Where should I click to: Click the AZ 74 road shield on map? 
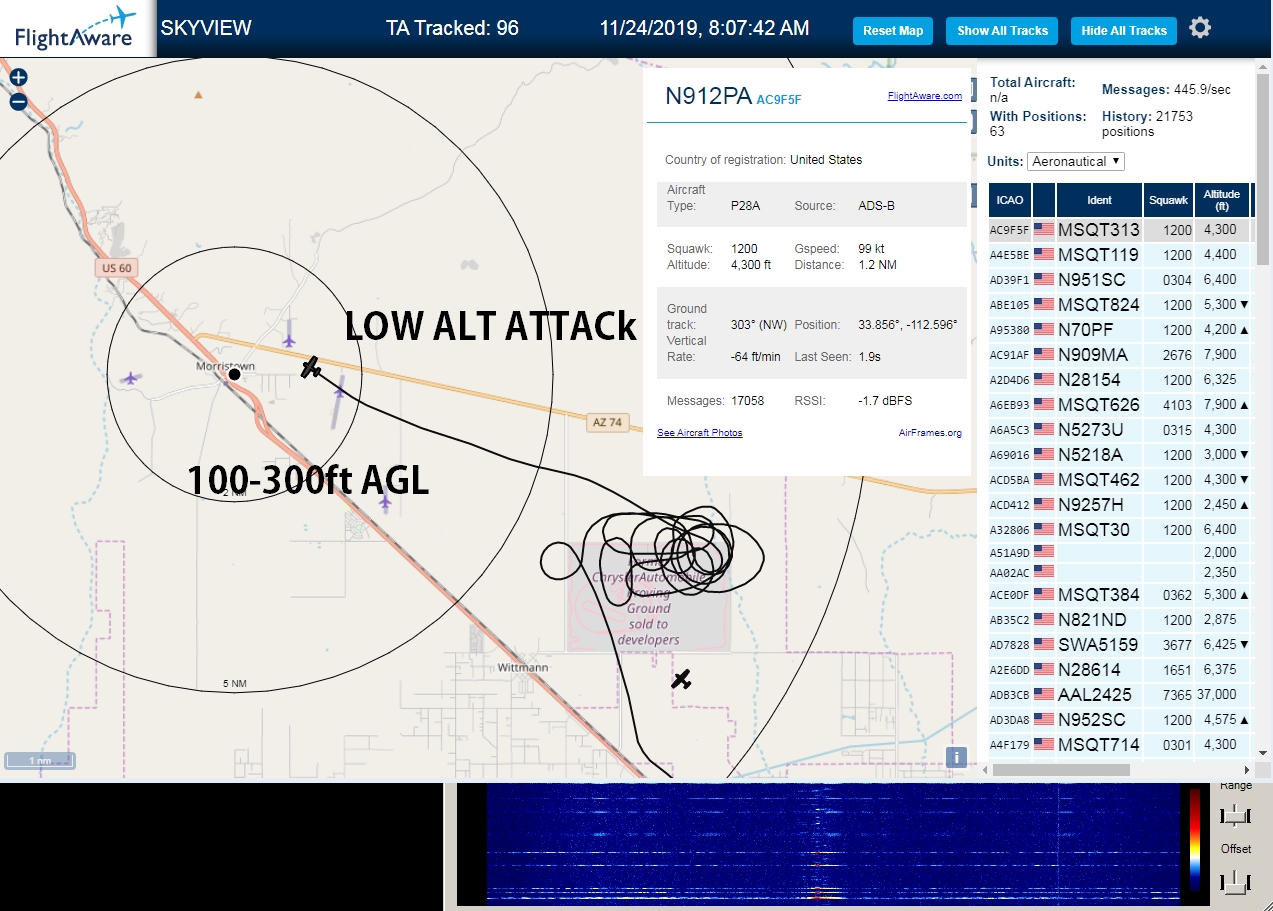pyautogui.click(x=607, y=423)
